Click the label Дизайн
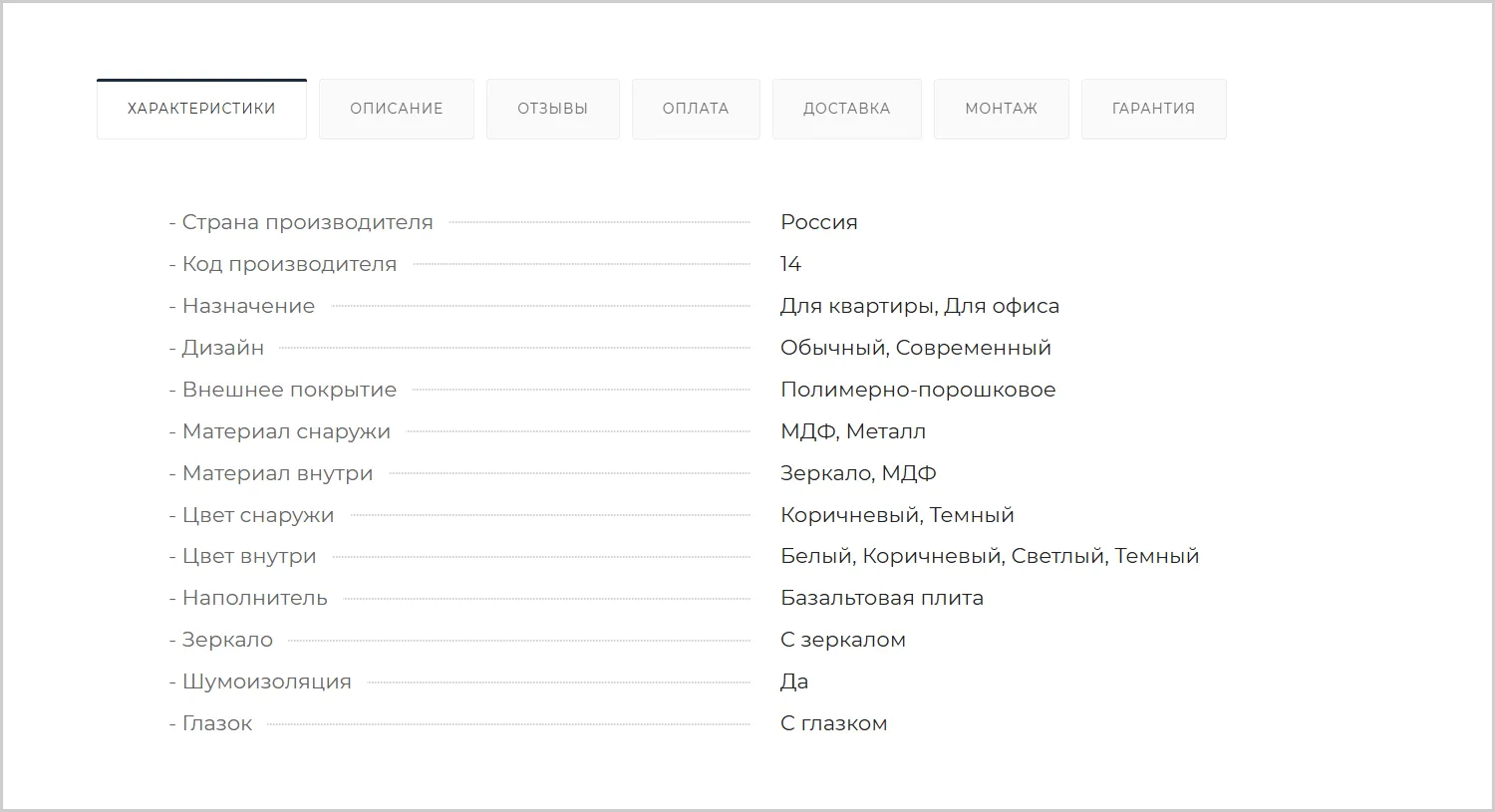 pyautogui.click(x=223, y=348)
